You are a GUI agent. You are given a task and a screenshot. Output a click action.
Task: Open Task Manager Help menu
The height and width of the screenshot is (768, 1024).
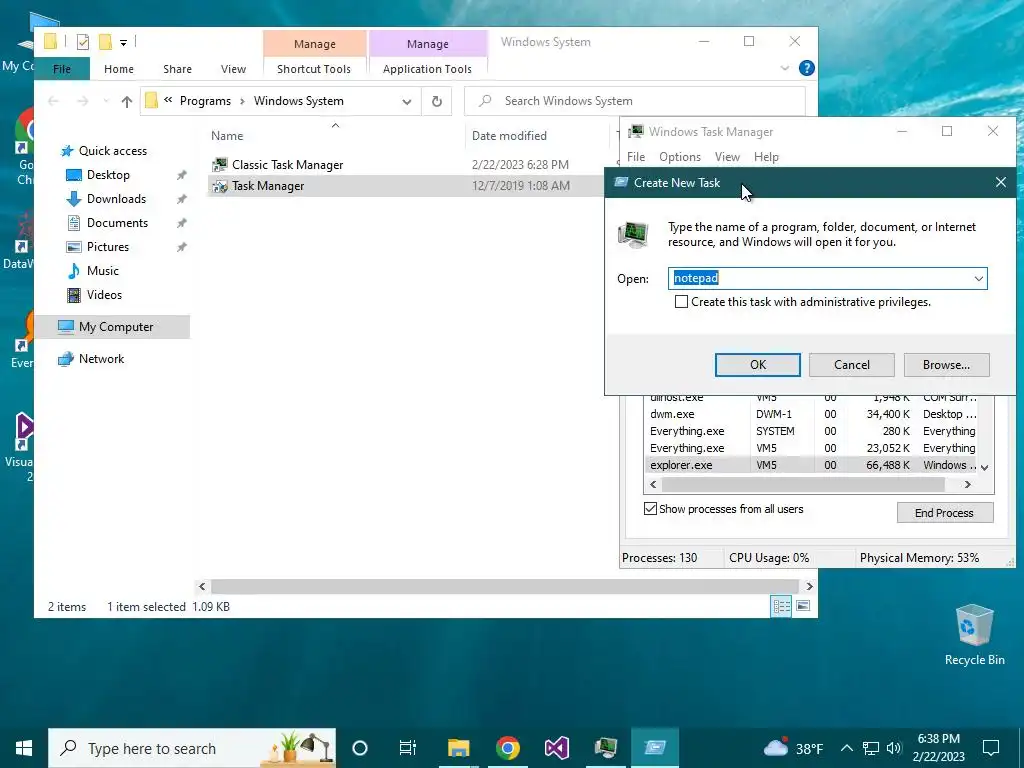[766, 157]
